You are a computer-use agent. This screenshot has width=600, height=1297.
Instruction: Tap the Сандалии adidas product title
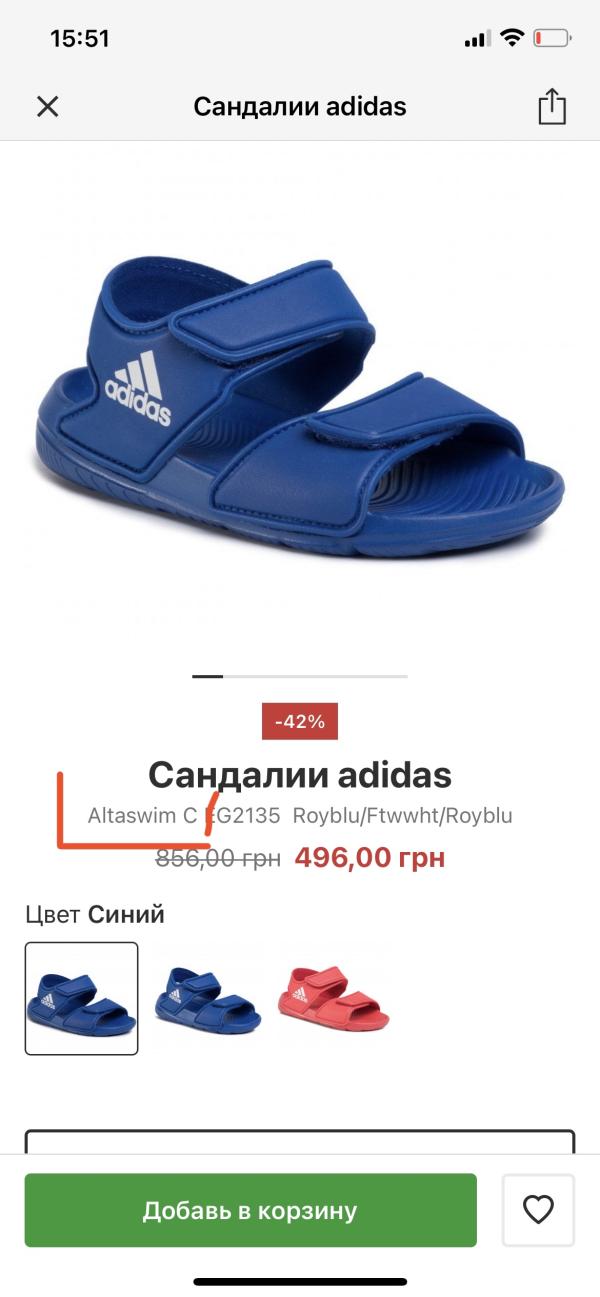click(300, 774)
